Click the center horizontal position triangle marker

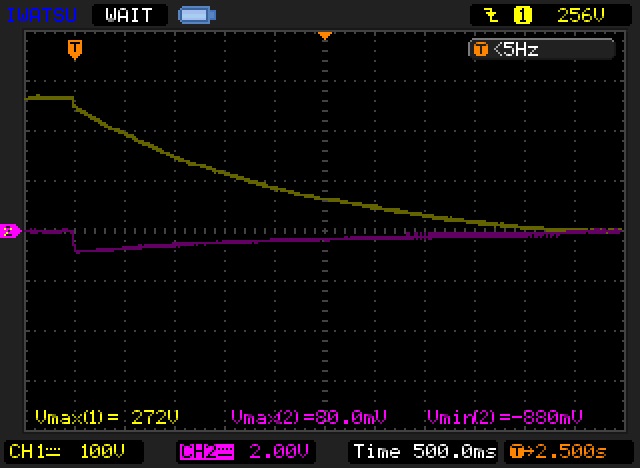click(324, 37)
